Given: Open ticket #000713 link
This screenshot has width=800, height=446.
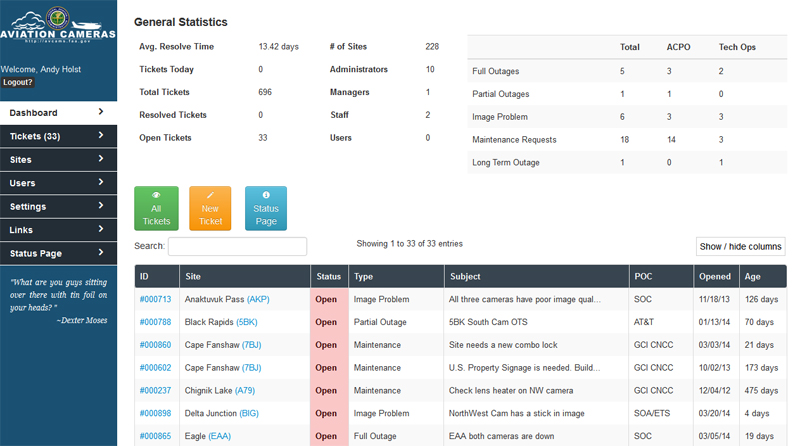Looking at the screenshot, I should coord(155,299).
